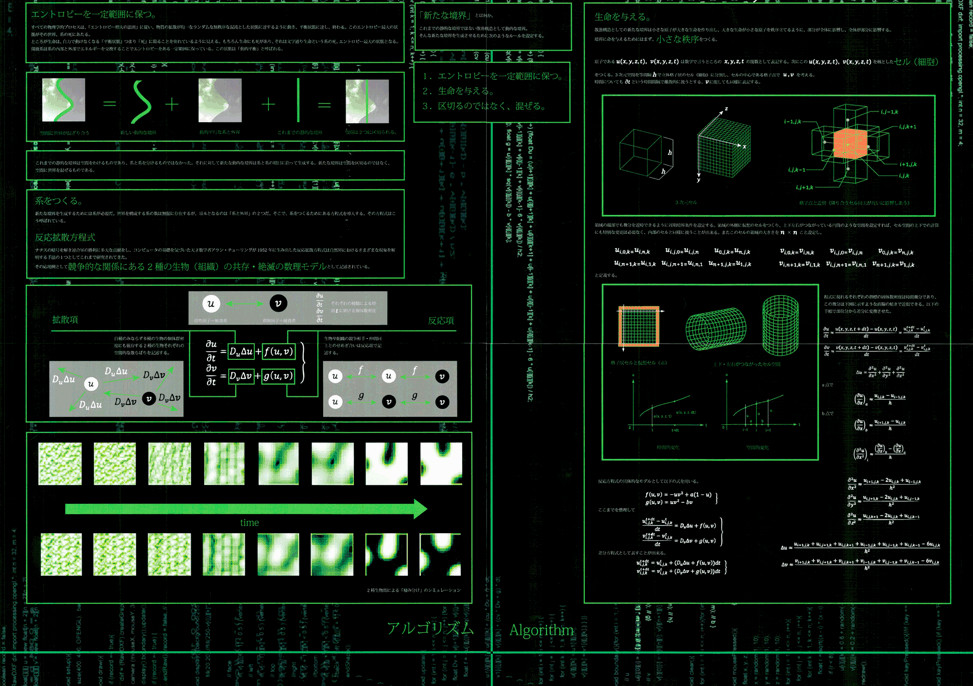The width and height of the screenshot is (973, 686).
Task: Select the white u circle above equations
Action: (x=210, y=304)
